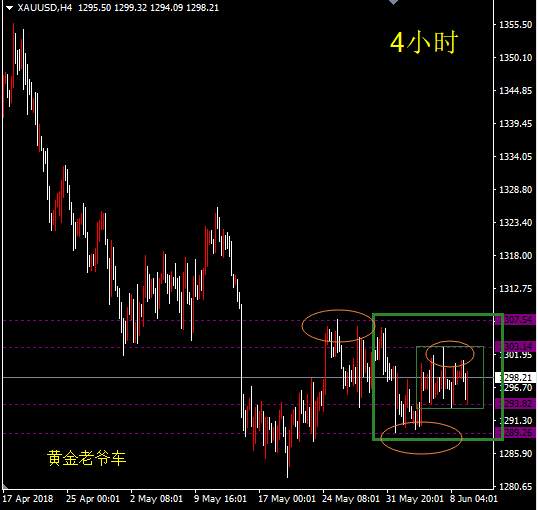Screen dimensions: 538x510
Task: Click the 2 May 08:01 time label
Action: pyautogui.click(x=156, y=499)
